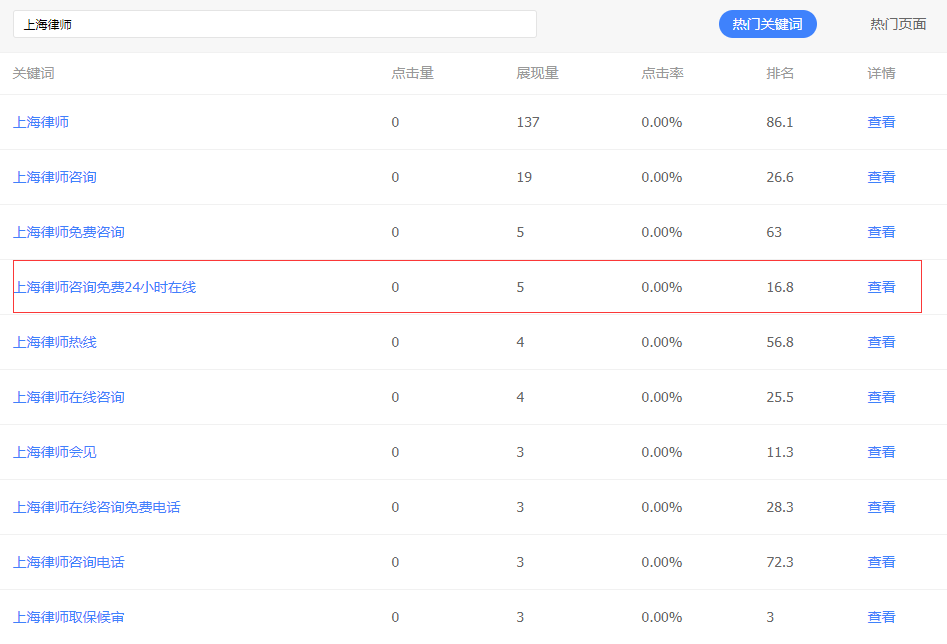The image size is (947, 644).
Task: Open the keyword link 上海律师咨询
Action: [x=55, y=177]
